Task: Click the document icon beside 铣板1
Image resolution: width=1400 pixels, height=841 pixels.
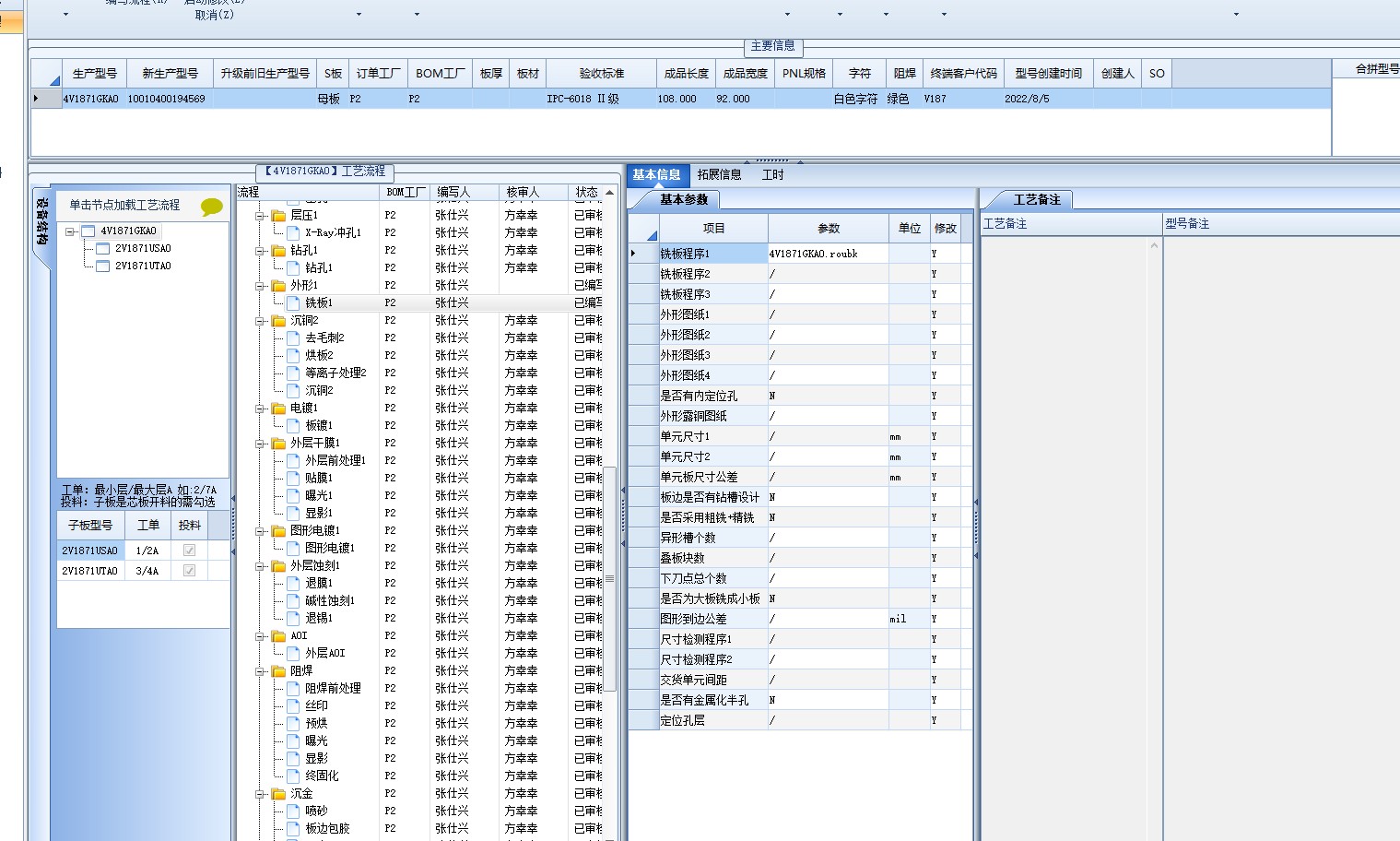Action: [293, 302]
